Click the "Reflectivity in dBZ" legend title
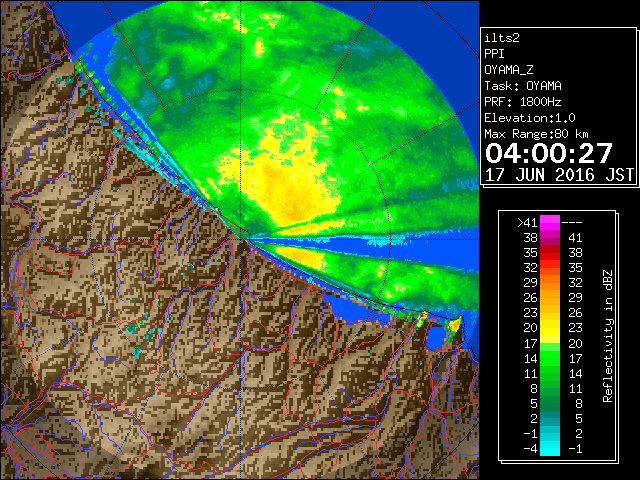 tap(608, 336)
